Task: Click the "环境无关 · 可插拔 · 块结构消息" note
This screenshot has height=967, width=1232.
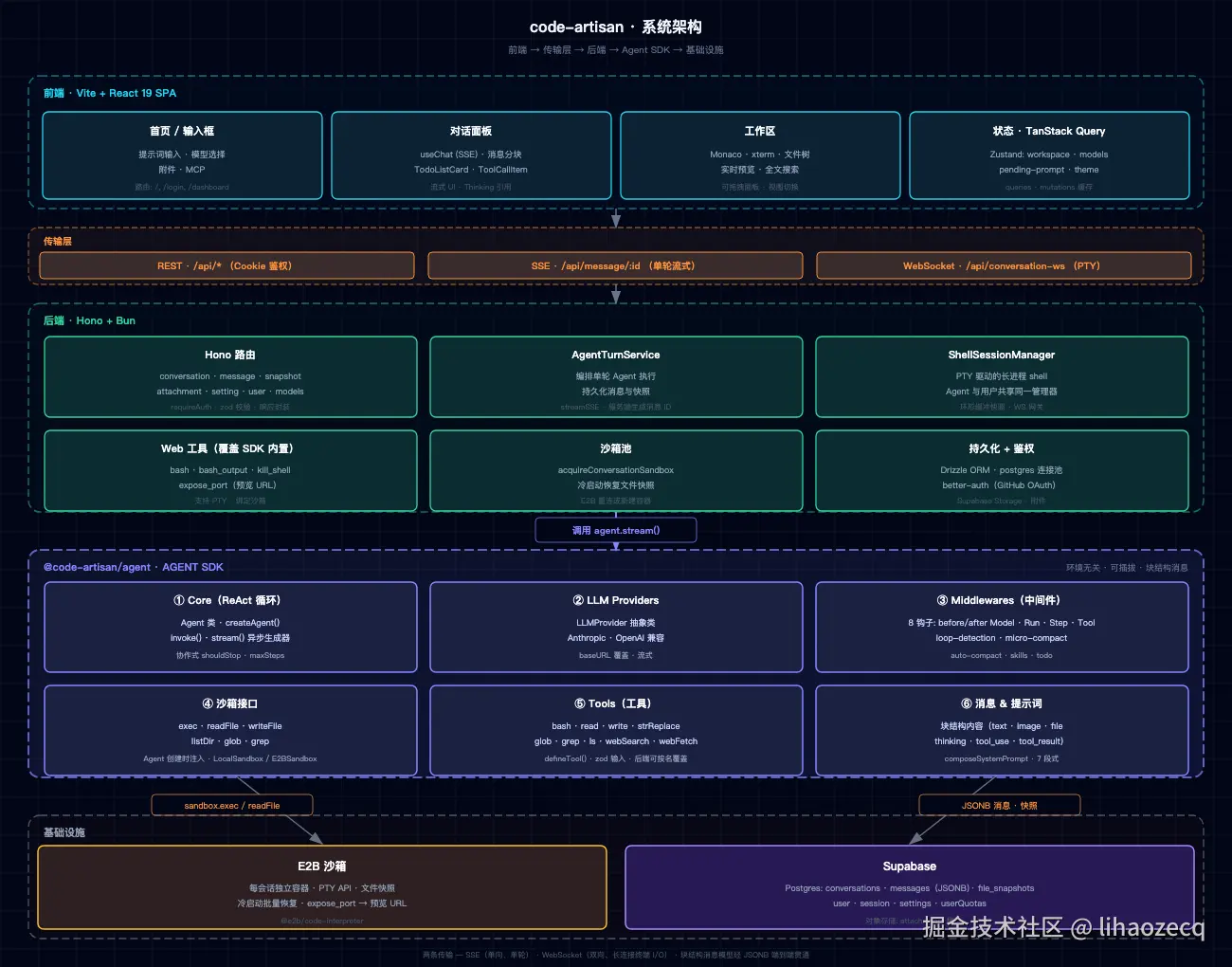Action: coord(1127,568)
